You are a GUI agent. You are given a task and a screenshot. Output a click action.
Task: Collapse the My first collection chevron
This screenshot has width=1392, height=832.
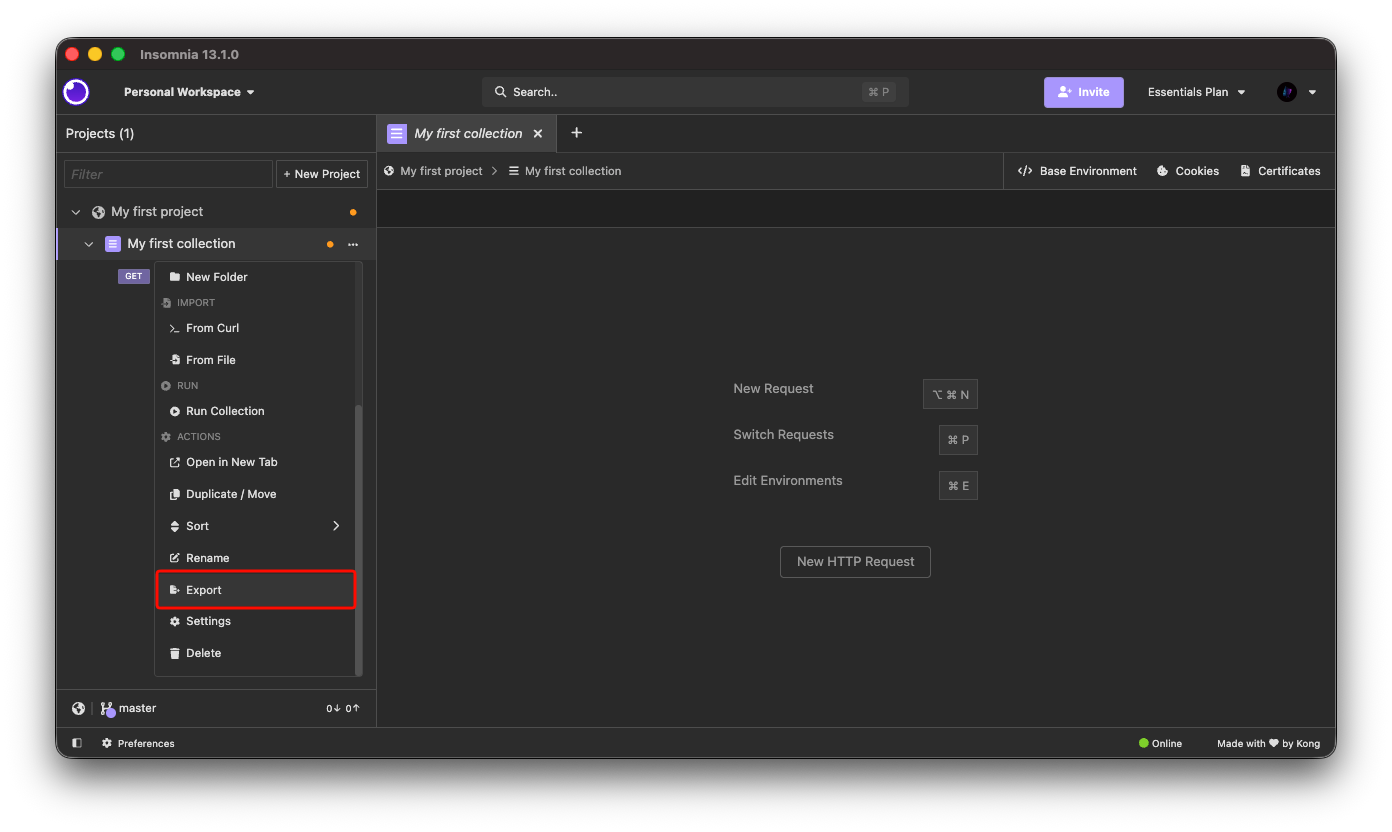click(x=89, y=244)
